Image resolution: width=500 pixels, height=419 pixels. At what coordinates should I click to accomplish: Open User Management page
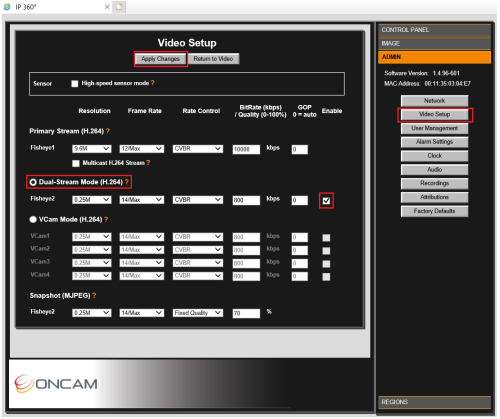[434, 128]
